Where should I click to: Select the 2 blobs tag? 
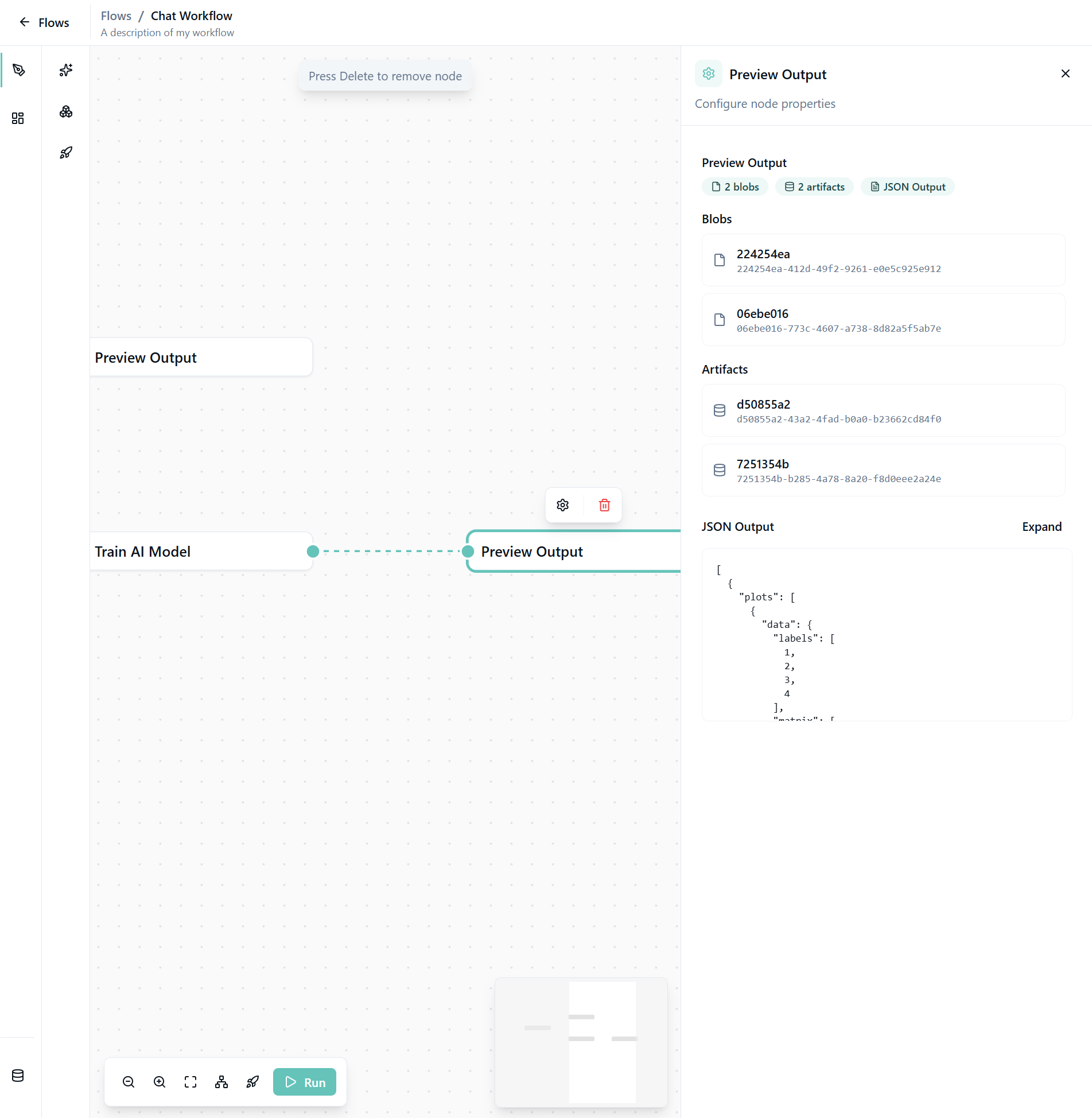735,187
